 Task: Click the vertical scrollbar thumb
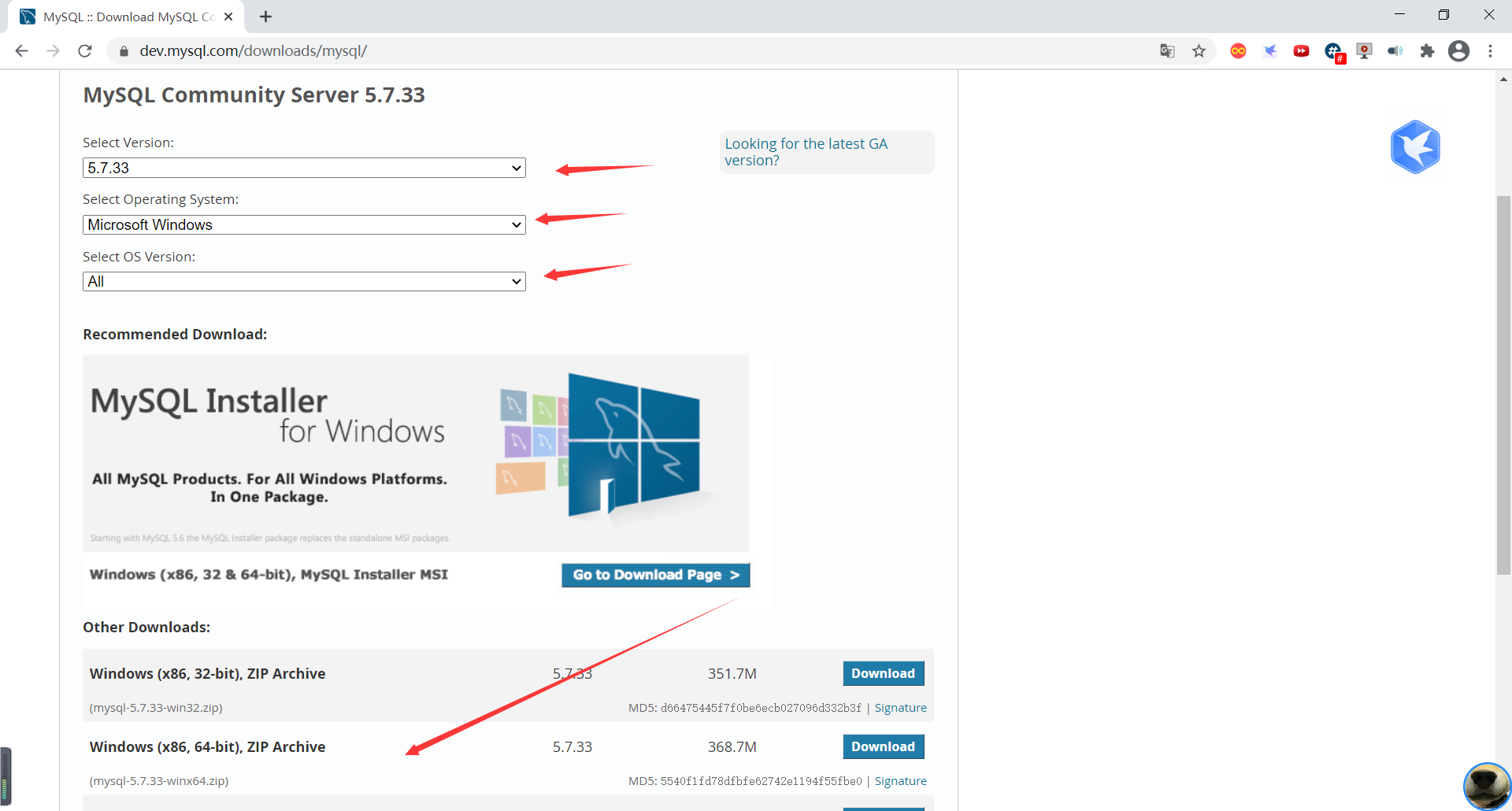pyautogui.click(x=1504, y=386)
